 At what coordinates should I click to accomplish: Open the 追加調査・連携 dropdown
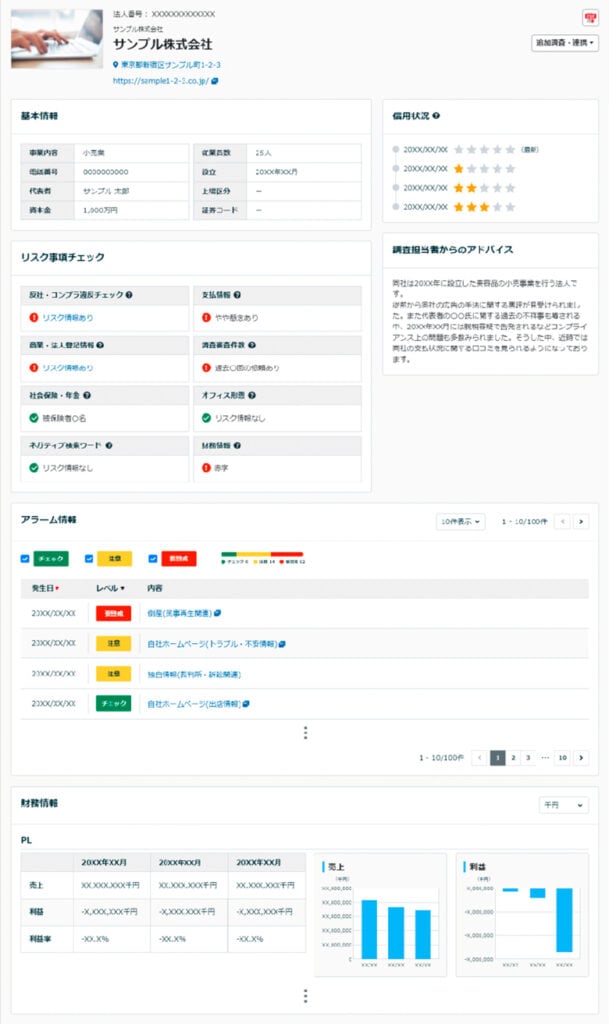[x=565, y=43]
